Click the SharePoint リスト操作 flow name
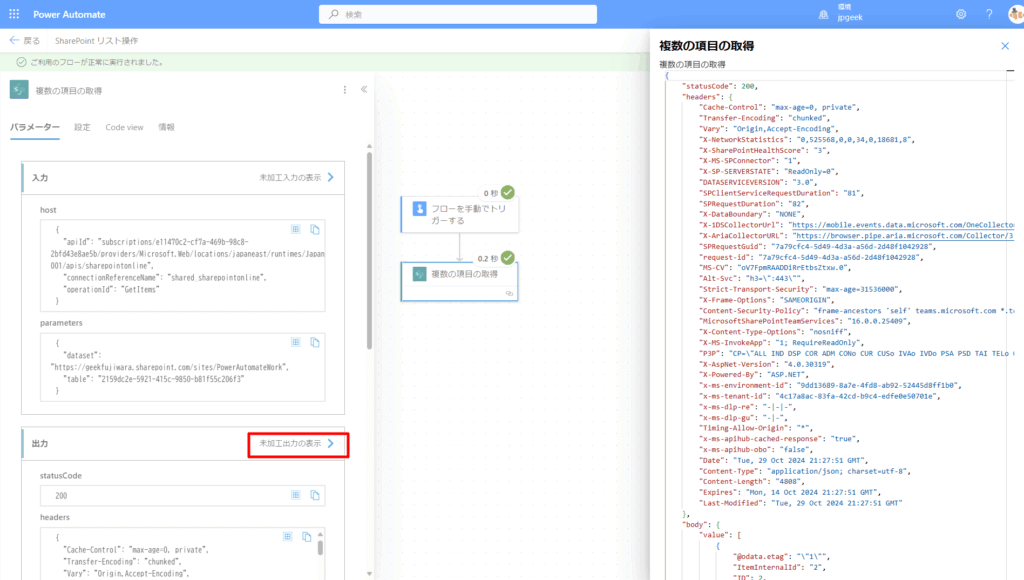This screenshot has width=1024, height=580. 96,40
